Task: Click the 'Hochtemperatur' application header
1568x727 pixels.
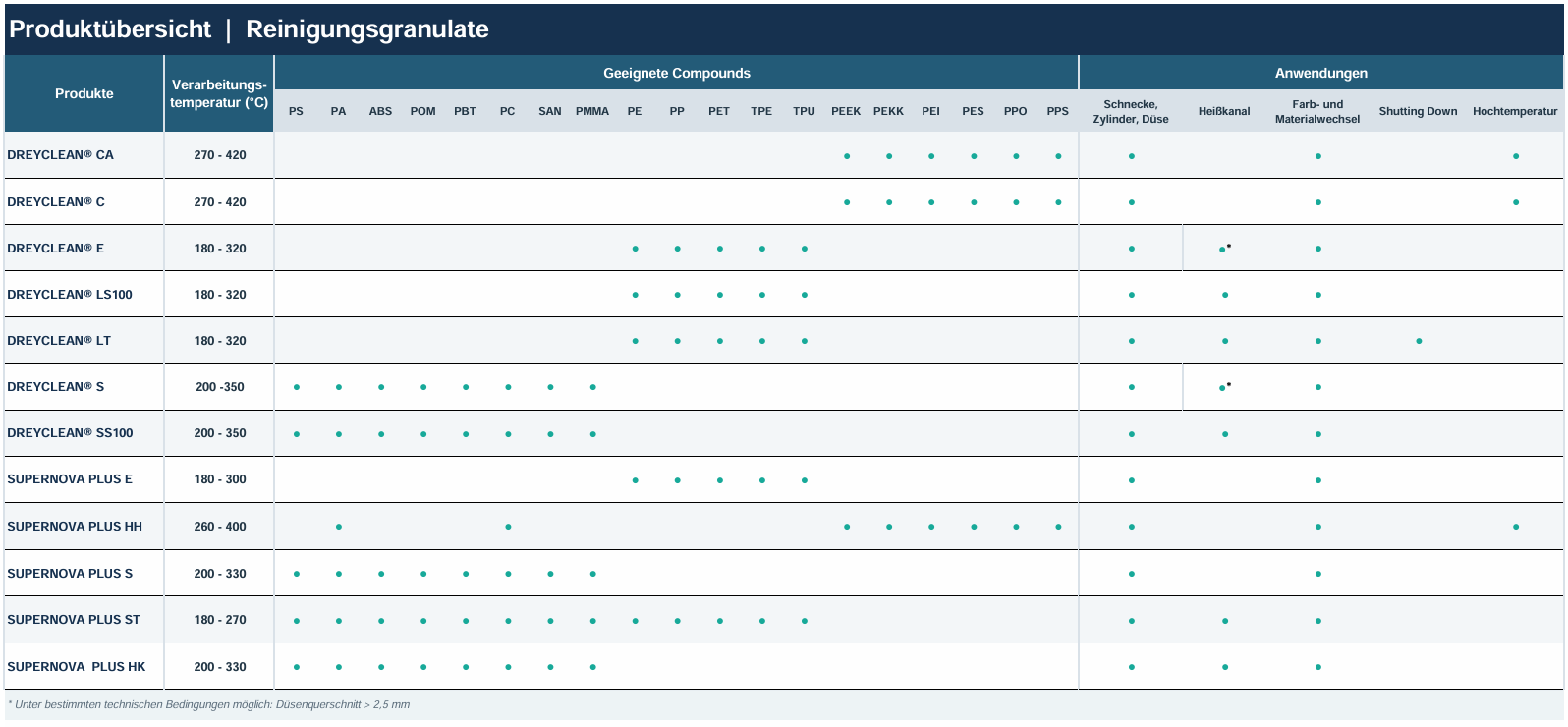Action: click(x=1515, y=111)
